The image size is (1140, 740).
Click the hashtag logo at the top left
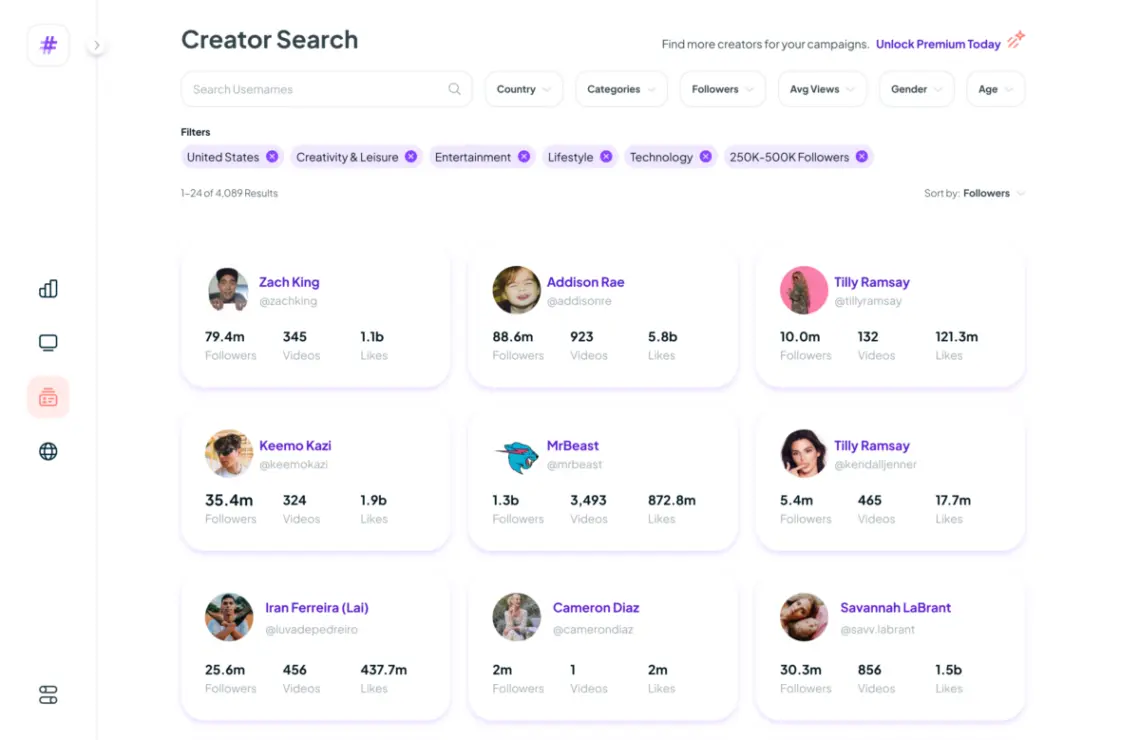pyautogui.click(x=47, y=45)
